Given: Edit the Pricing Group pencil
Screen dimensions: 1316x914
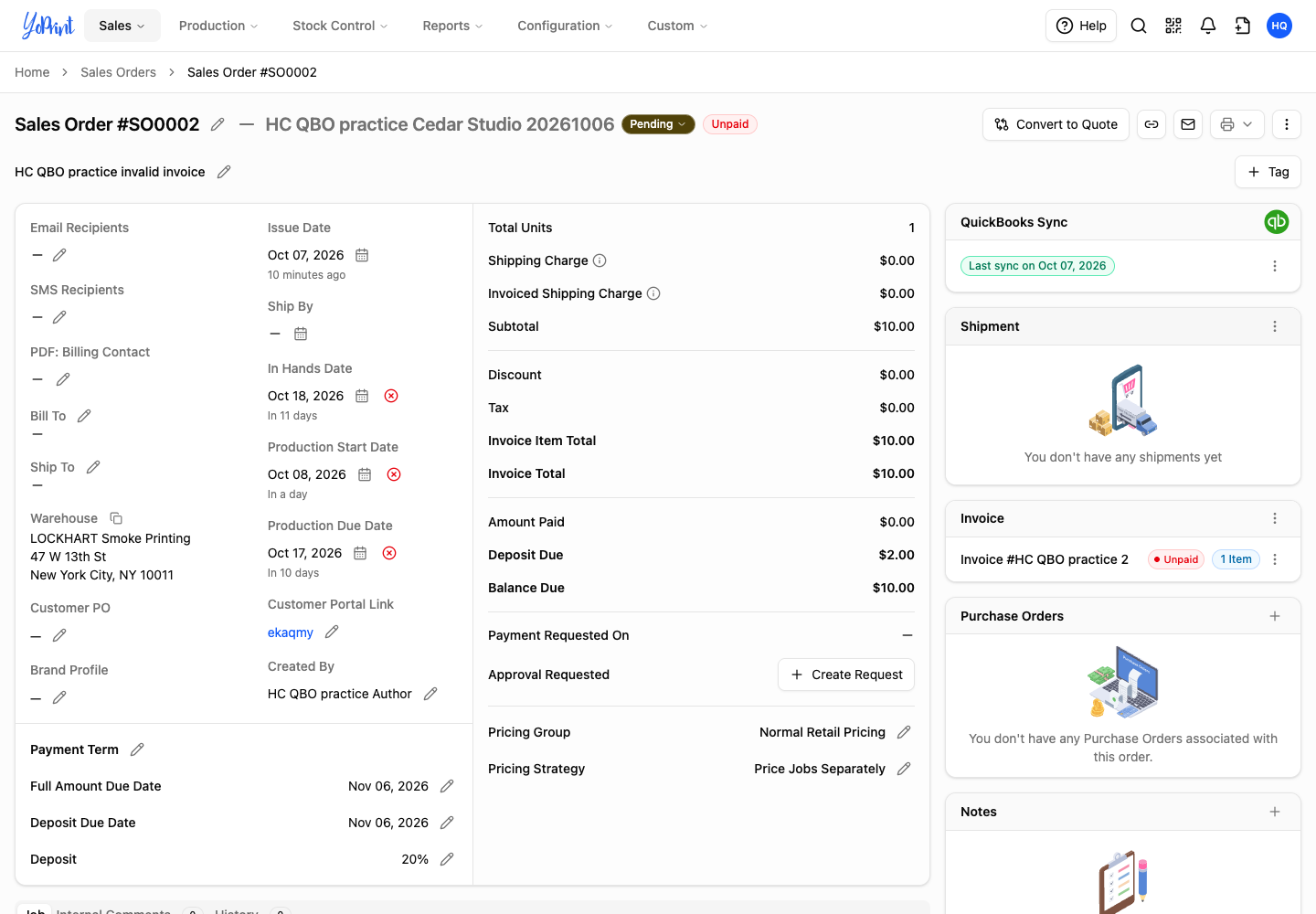Looking at the screenshot, I should click(x=904, y=732).
